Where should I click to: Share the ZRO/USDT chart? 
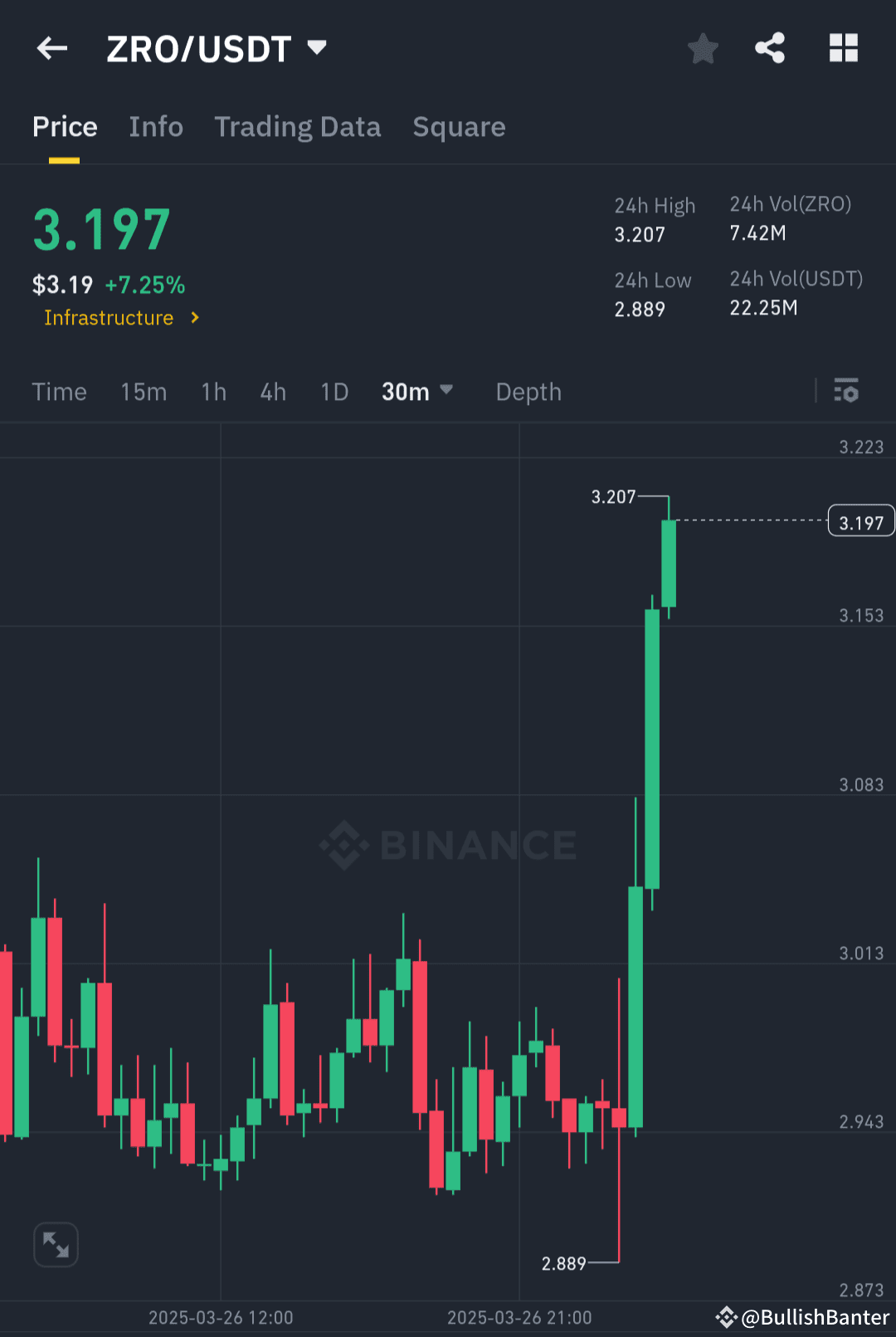pos(769,48)
